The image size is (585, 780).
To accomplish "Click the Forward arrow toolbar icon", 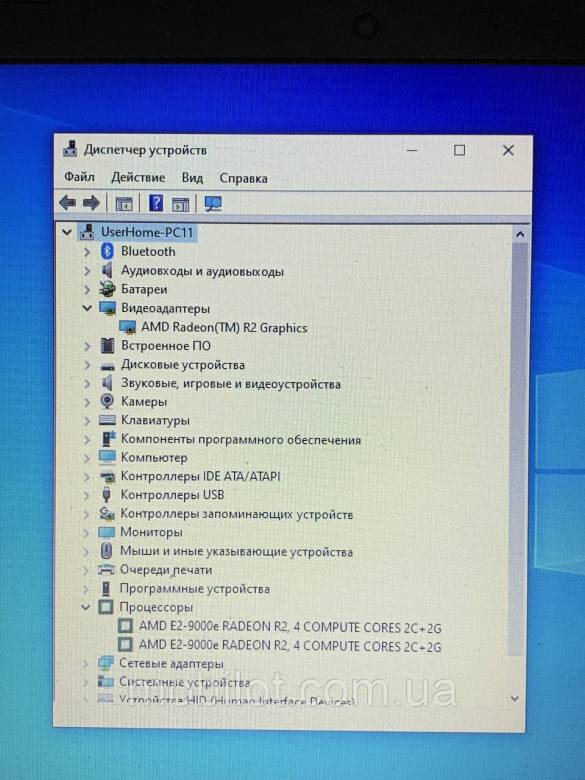I will click(x=92, y=203).
